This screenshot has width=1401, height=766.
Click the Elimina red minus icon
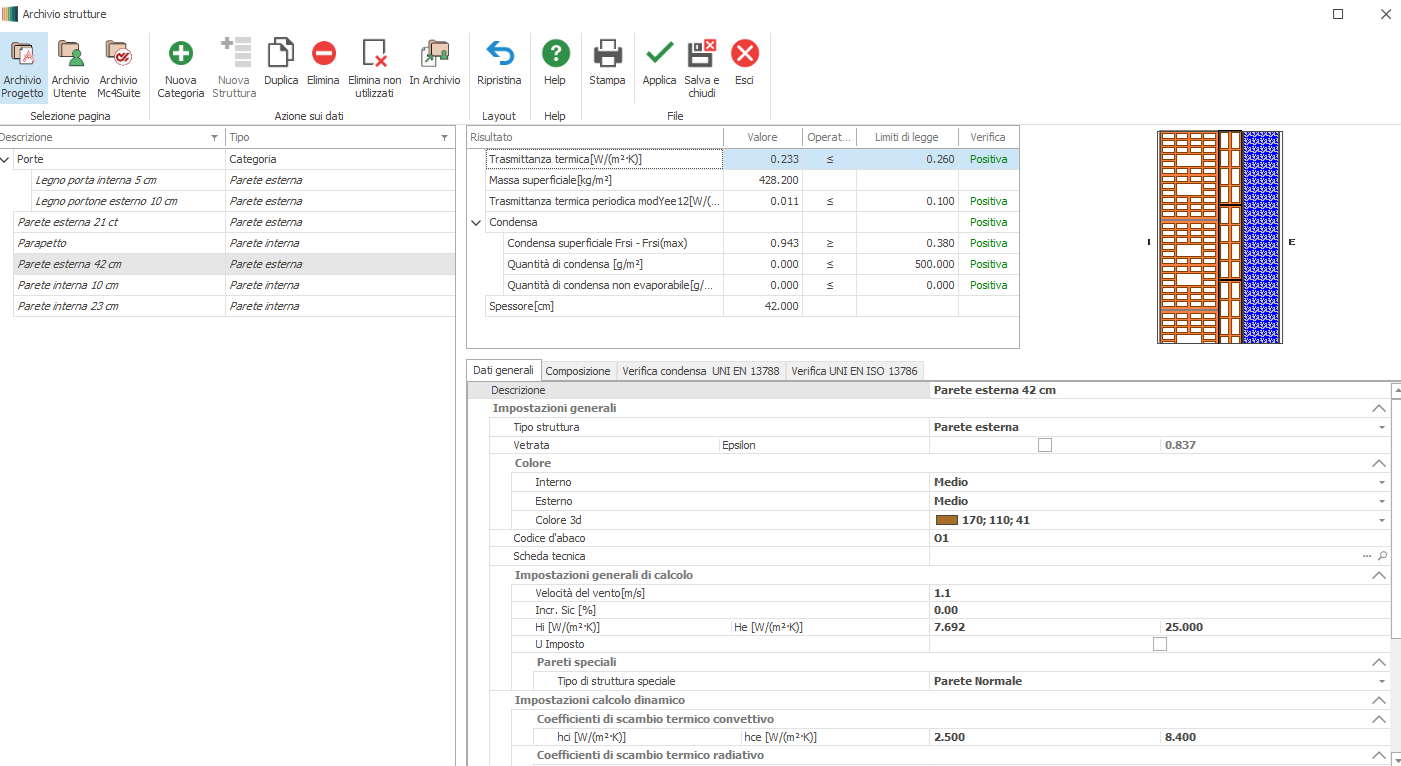pos(323,55)
